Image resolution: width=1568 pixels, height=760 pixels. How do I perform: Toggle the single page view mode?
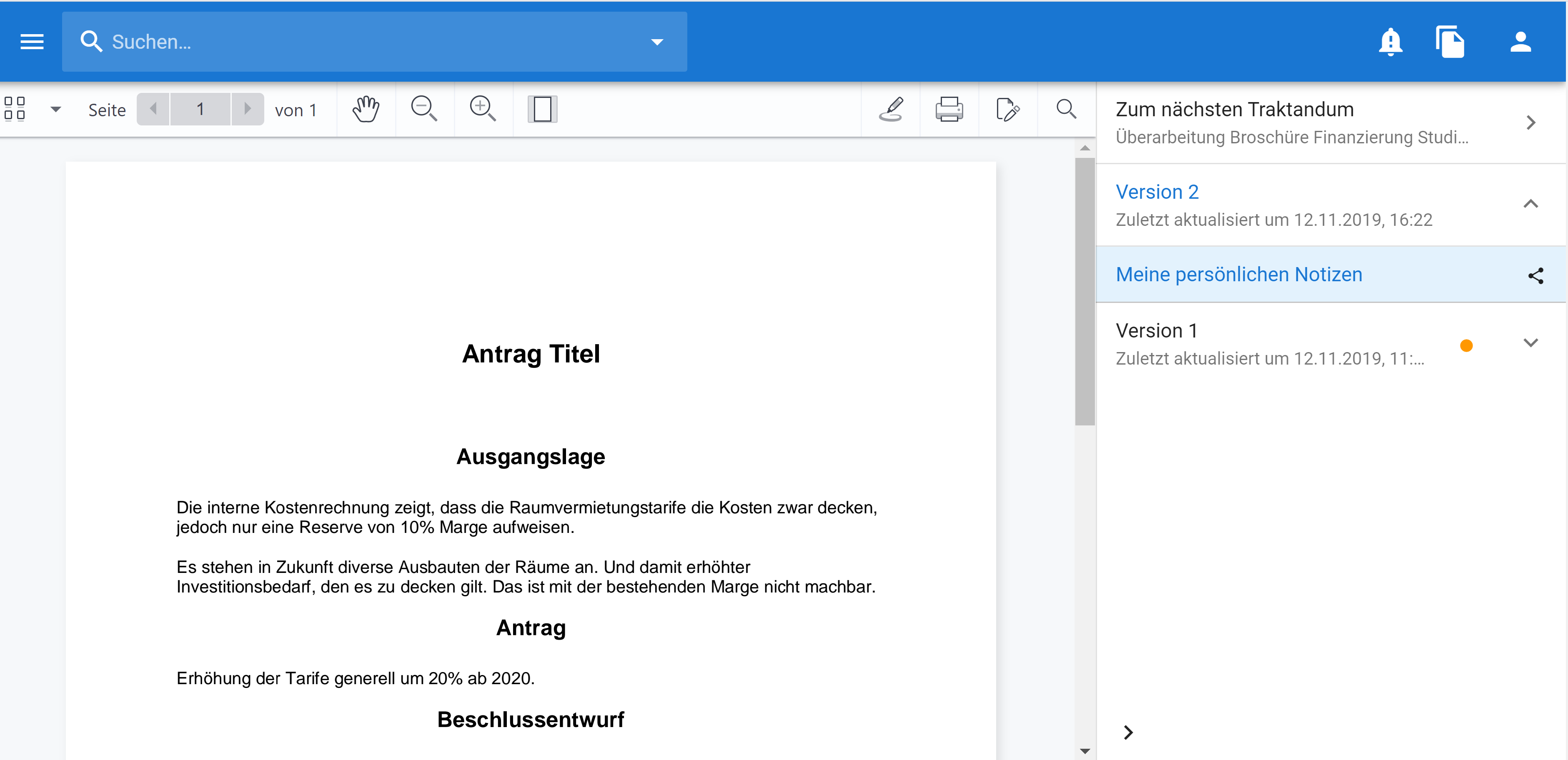[542, 110]
